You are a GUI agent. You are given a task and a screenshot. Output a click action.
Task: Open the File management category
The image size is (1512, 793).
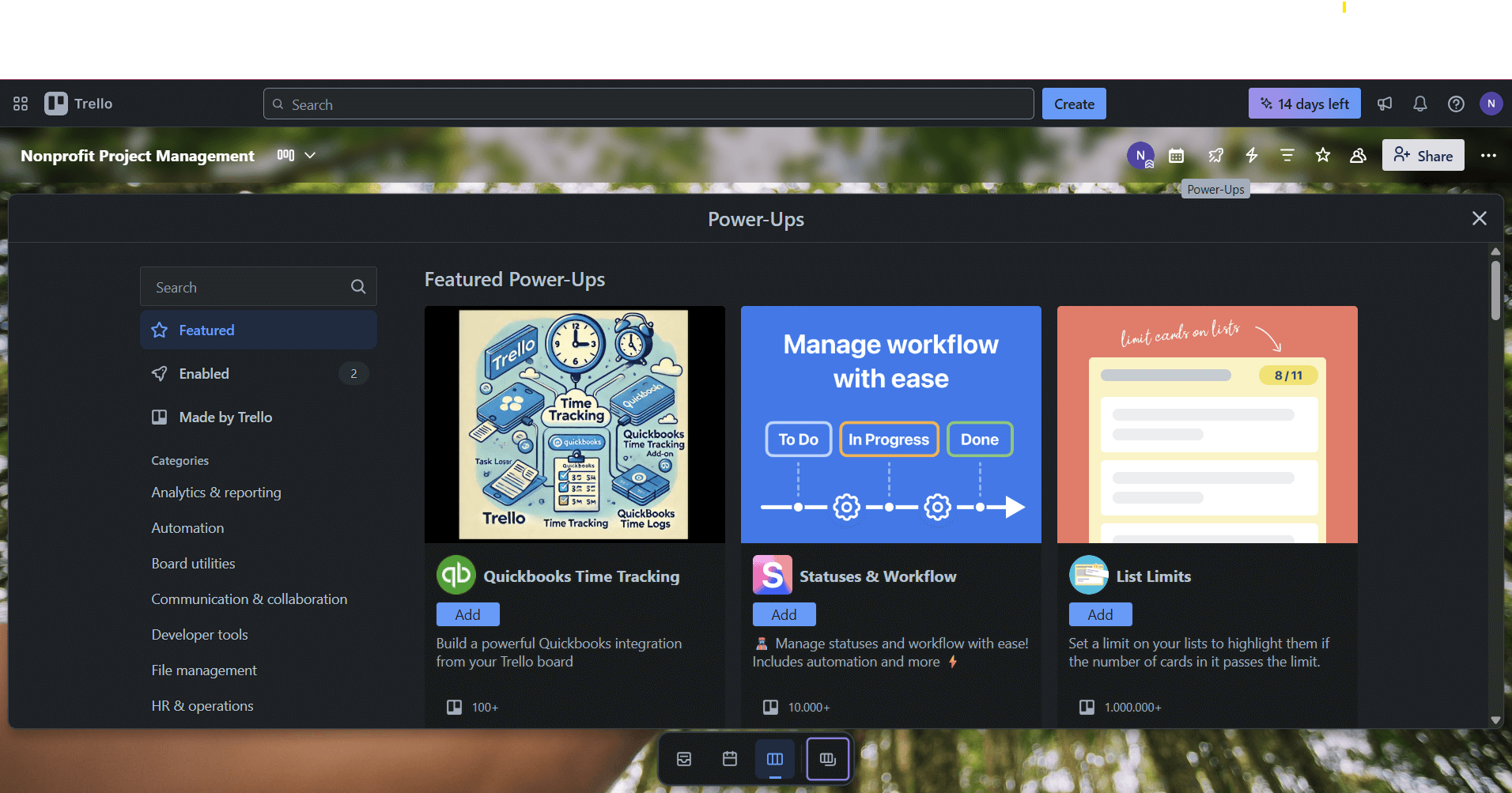(204, 670)
